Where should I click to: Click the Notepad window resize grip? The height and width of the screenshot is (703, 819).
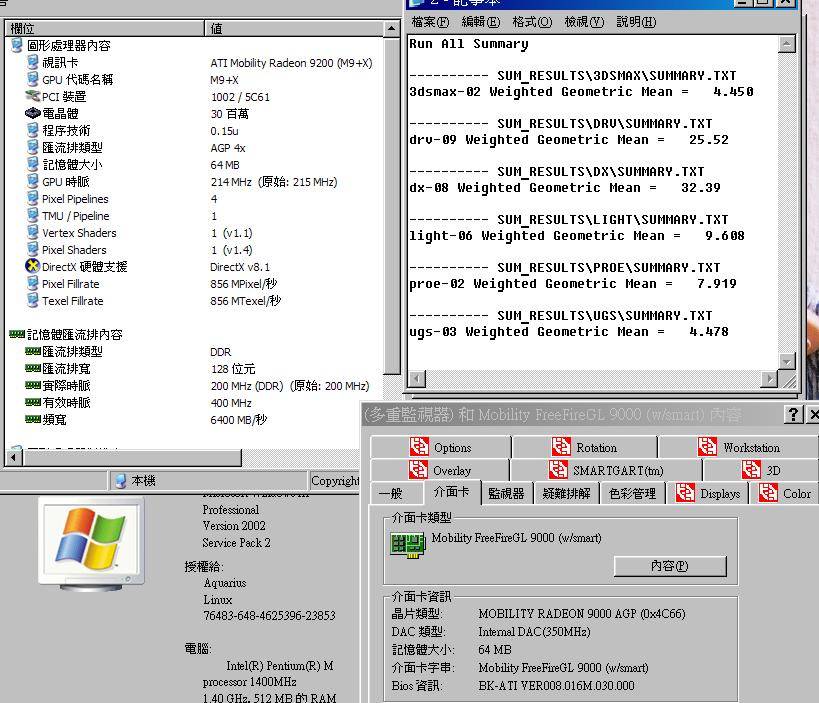(x=788, y=380)
